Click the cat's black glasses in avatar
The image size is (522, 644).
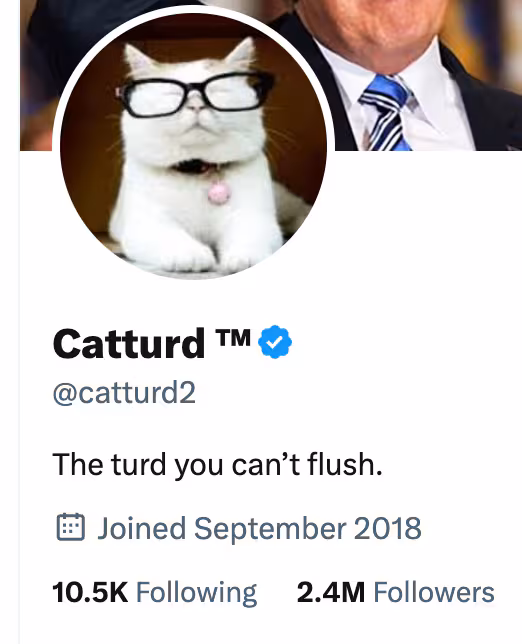pos(195,94)
